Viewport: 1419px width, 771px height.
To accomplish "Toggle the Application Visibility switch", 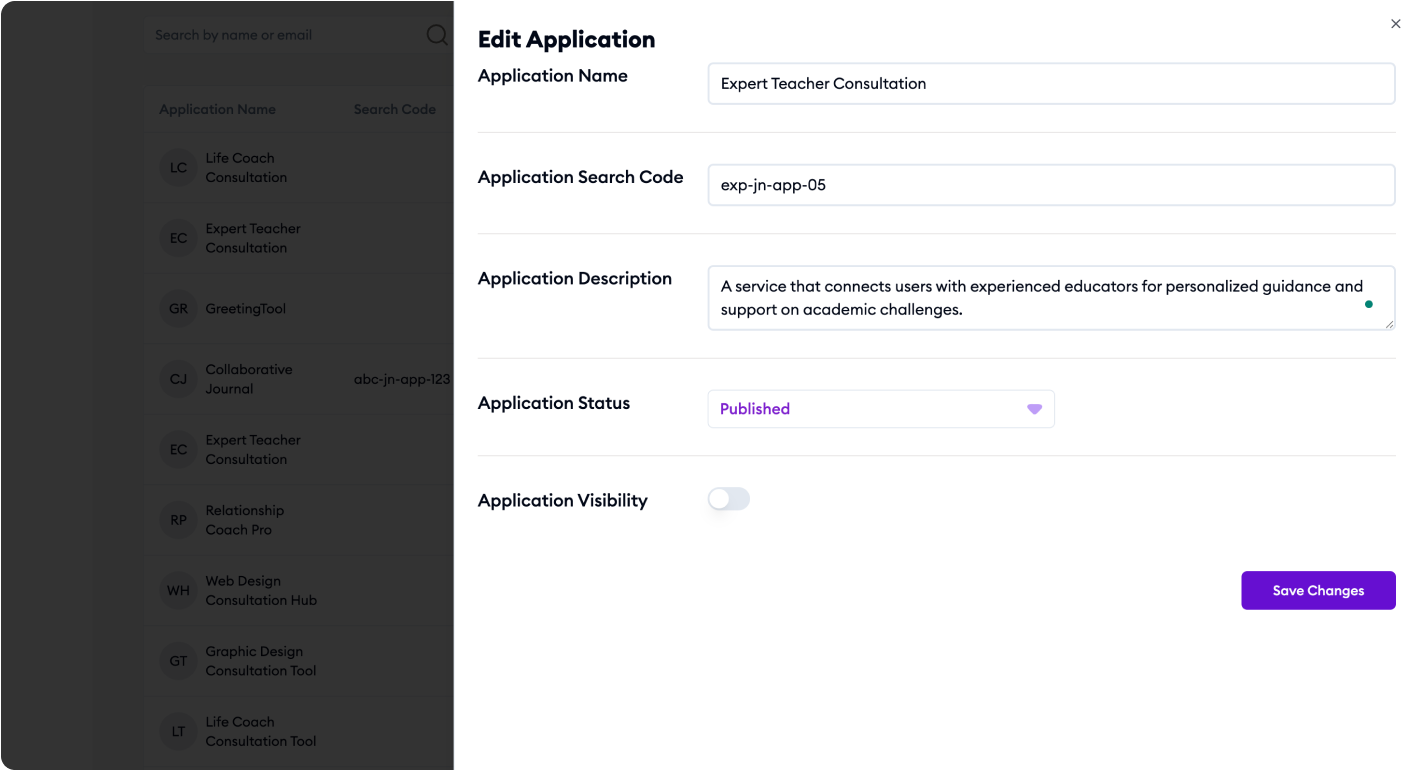I will click(729, 499).
